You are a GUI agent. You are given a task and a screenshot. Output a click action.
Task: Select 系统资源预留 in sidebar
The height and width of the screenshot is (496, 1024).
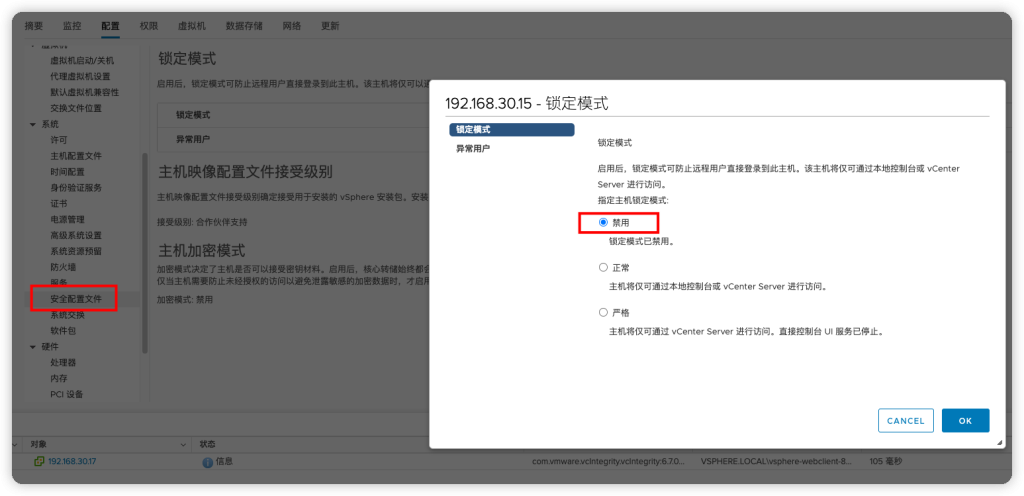pyautogui.click(x=76, y=251)
